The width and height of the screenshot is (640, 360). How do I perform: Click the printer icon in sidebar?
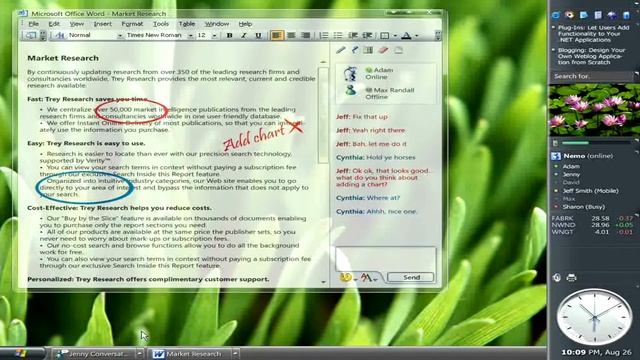click(x=571, y=278)
